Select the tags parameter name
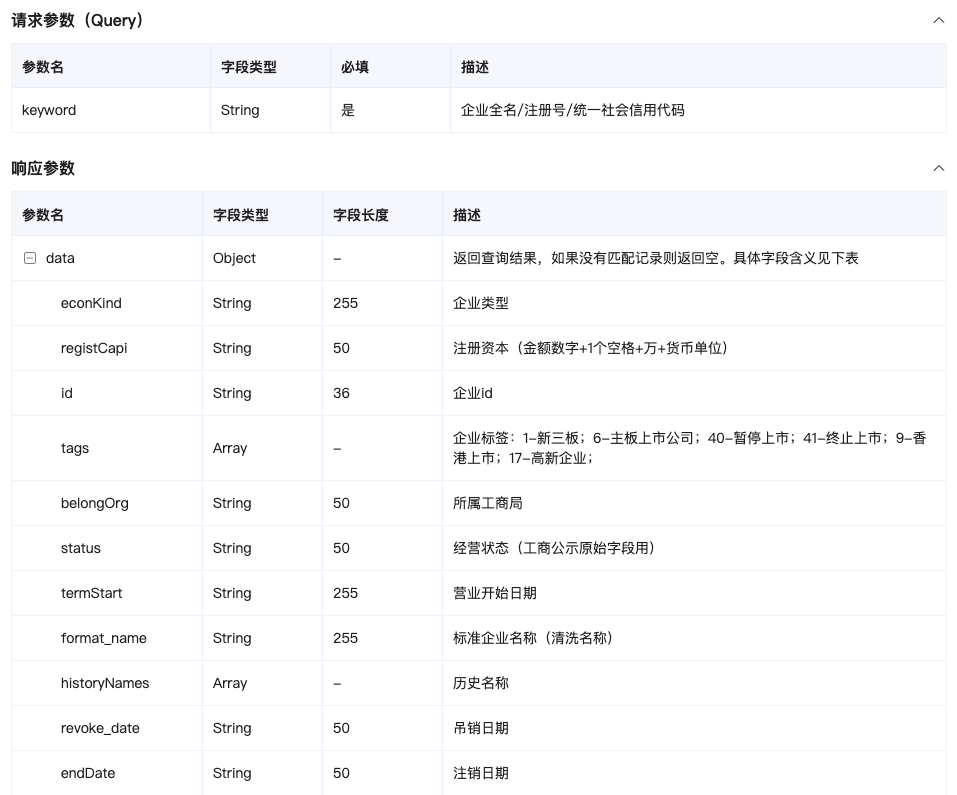 (74, 448)
